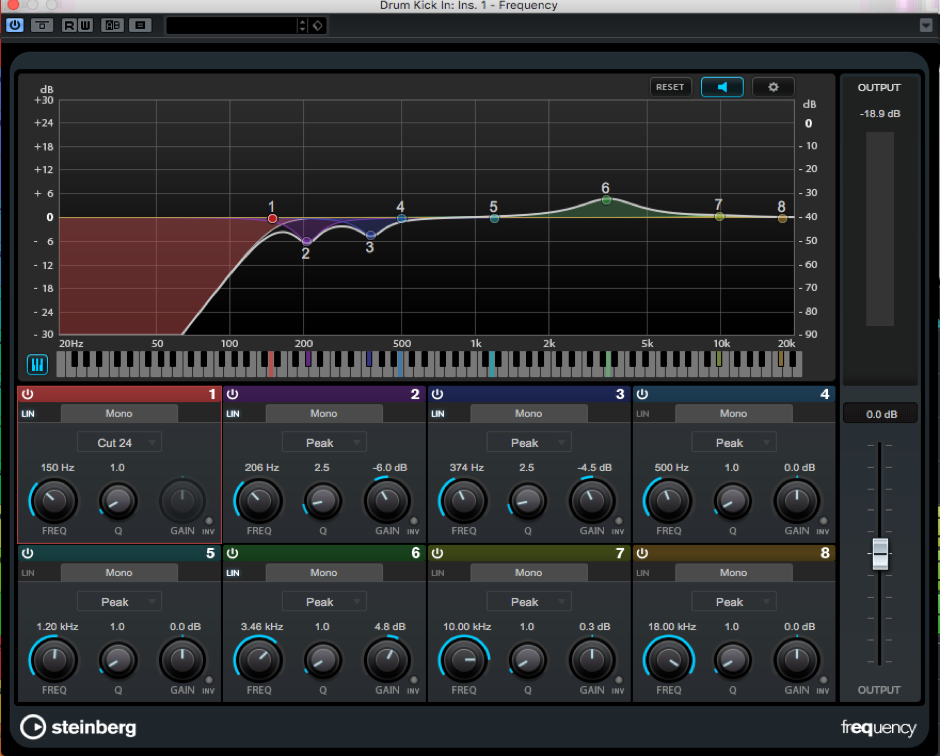Toggle the Auto Listen speaker icon
The width and height of the screenshot is (940, 756).
[721, 87]
